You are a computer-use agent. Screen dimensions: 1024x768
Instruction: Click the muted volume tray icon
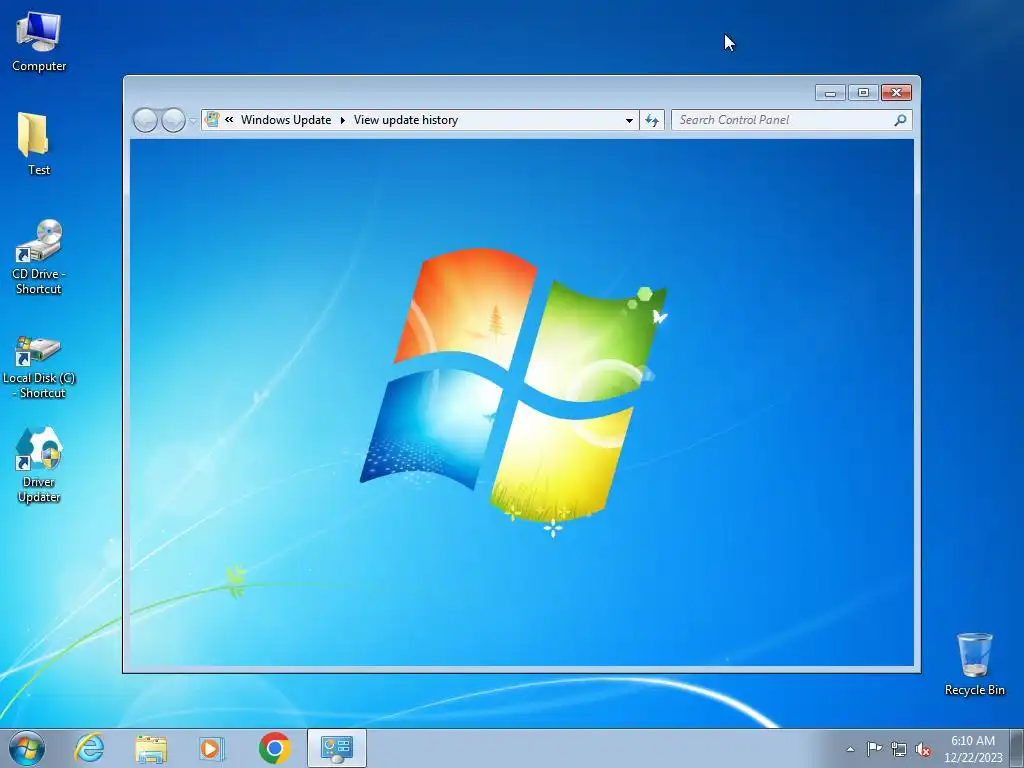click(923, 749)
